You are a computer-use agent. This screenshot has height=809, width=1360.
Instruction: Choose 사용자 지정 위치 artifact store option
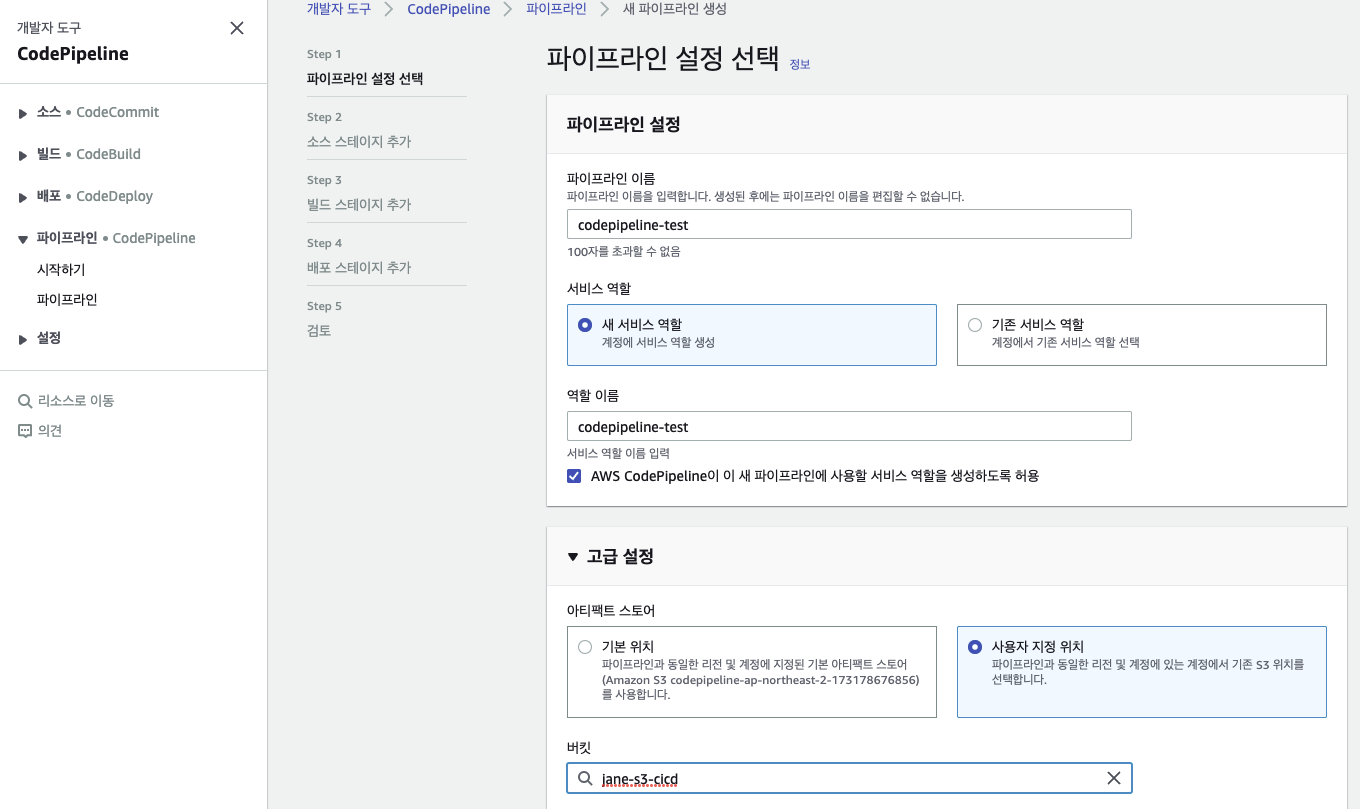pyautogui.click(x=975, y=647)
